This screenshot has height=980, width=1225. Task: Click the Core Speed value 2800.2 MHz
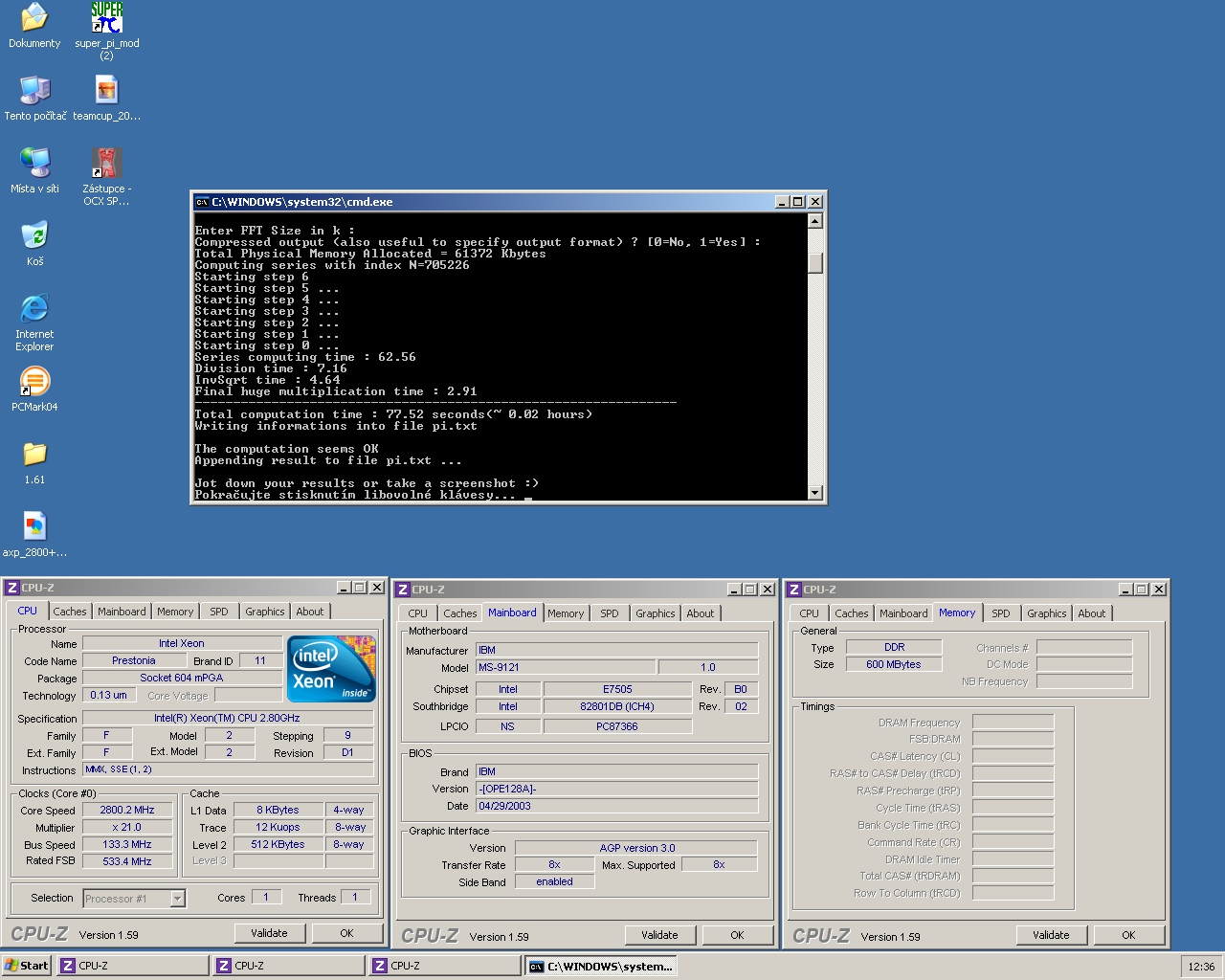pos(127,810)
